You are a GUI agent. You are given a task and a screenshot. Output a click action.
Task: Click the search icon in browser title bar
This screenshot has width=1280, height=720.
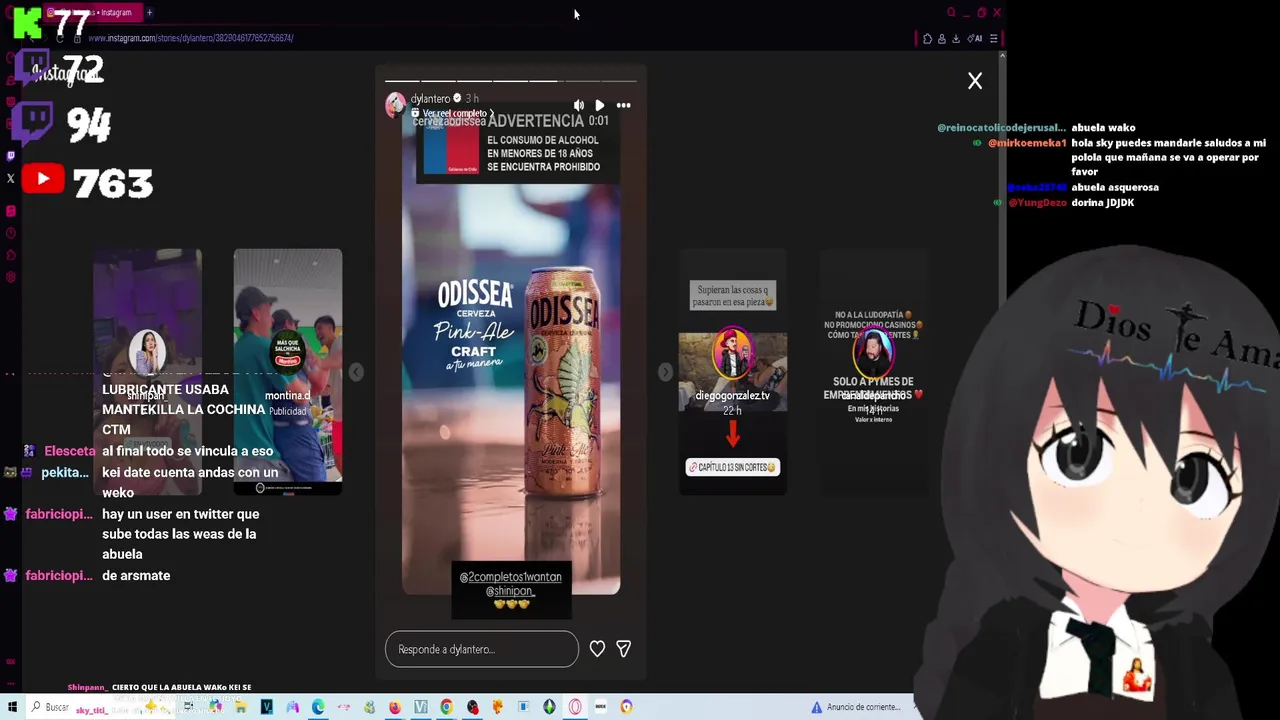(951, 13)
